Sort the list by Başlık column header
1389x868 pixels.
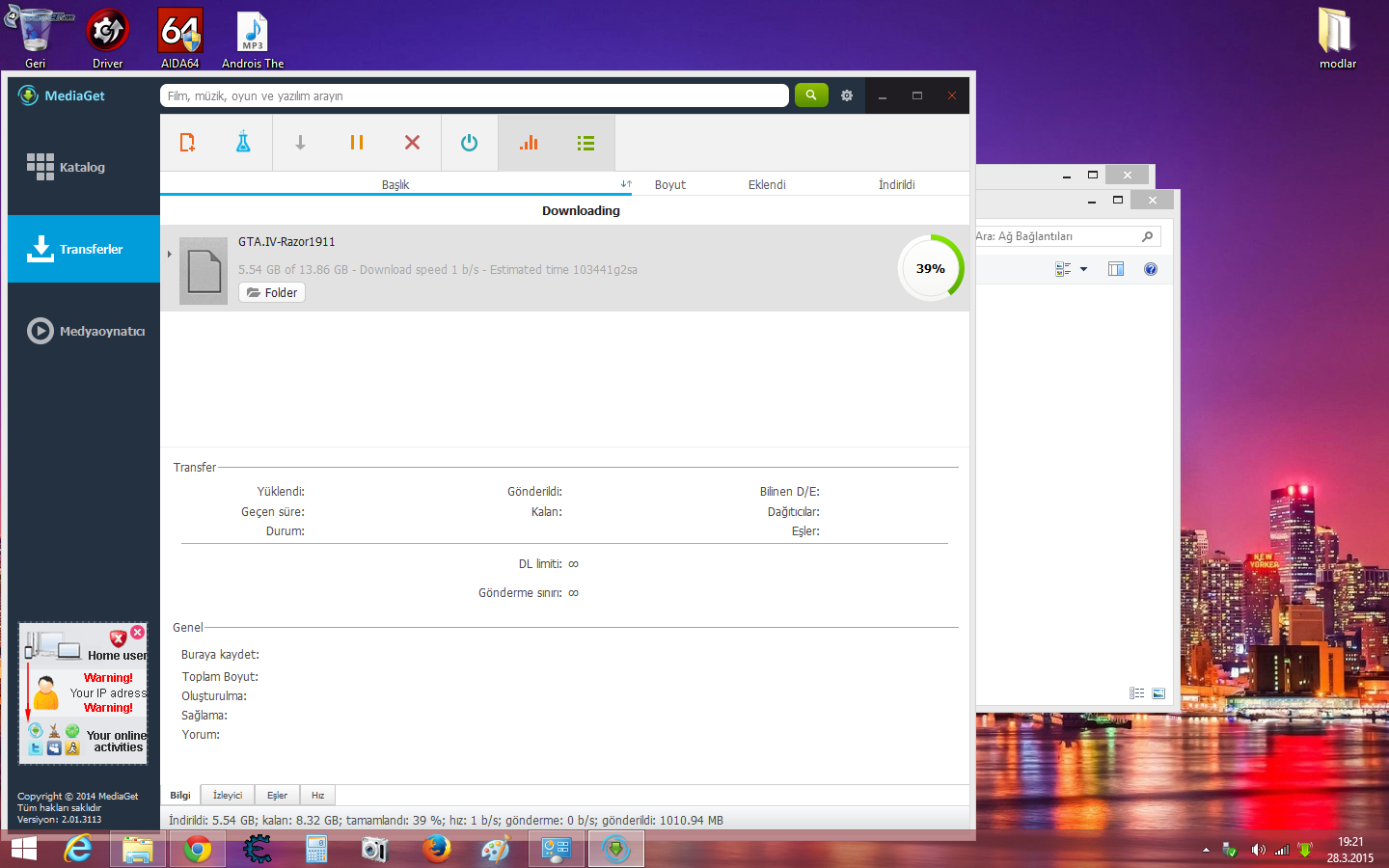(x=395, y=184)
